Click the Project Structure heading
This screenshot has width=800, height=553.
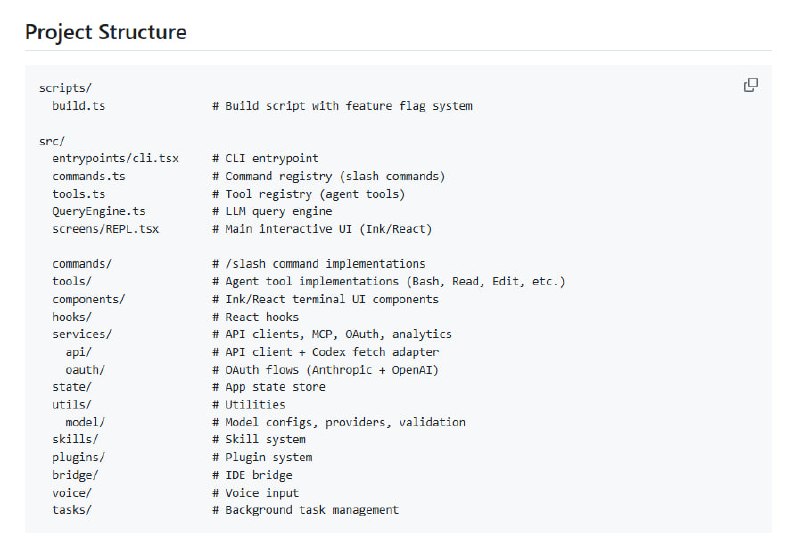click(106, 32)
